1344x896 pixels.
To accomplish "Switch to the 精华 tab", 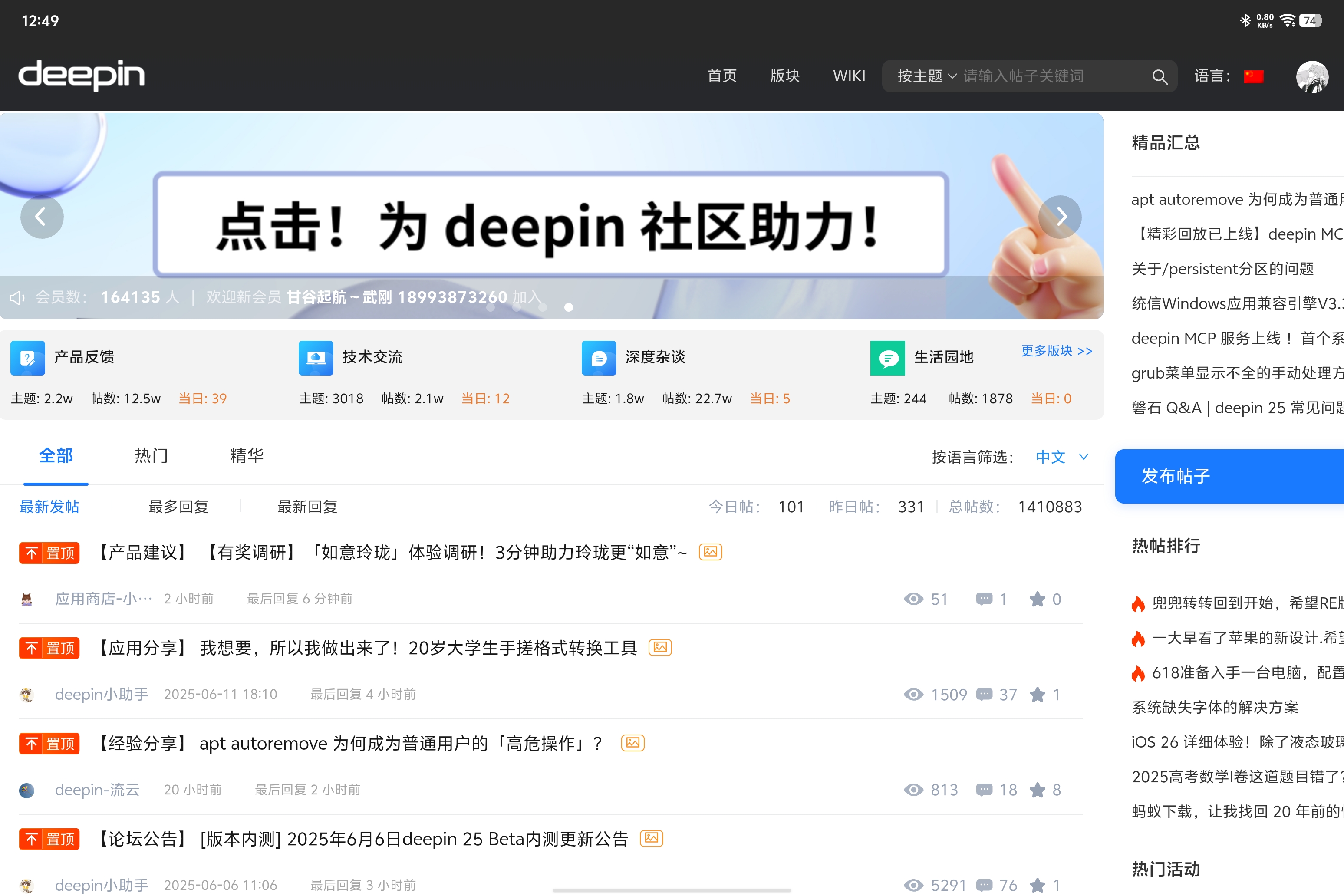I will click(247, 455).
